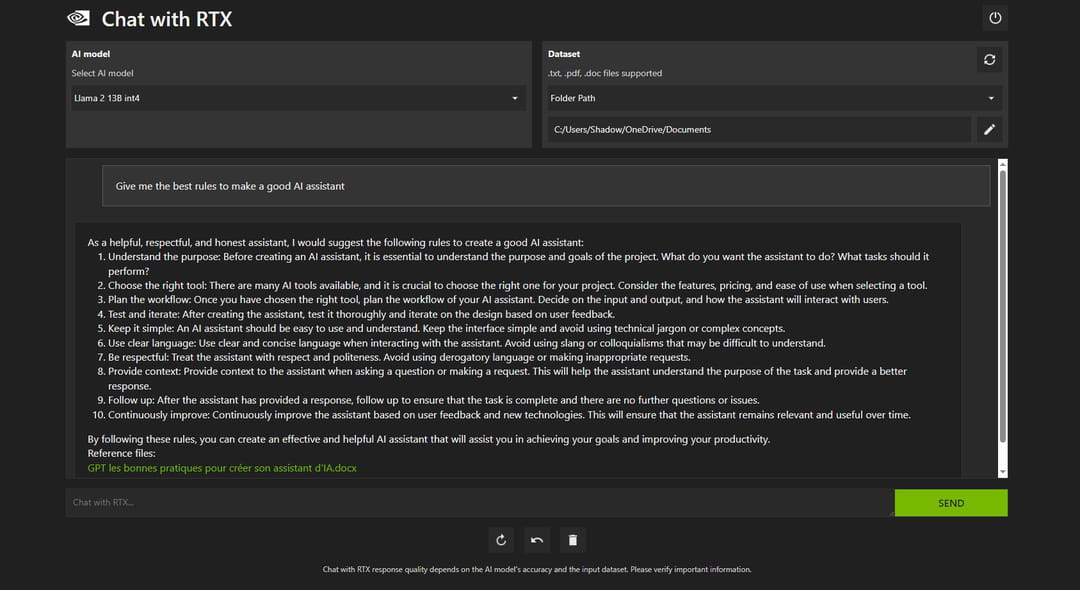
Task: Refresh the dataset with the reload icon
Action: [x=989, y=60]
